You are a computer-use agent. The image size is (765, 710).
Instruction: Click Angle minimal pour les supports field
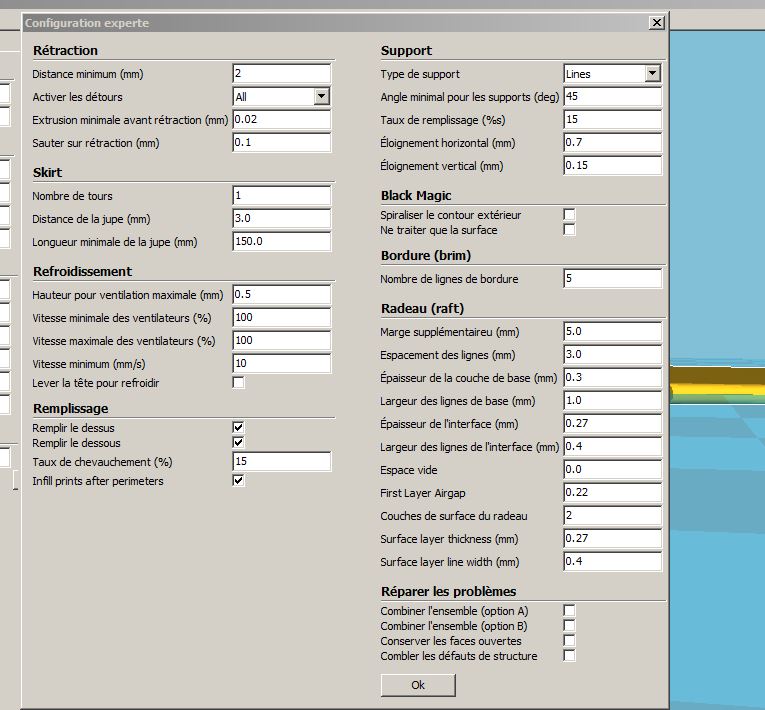(612, 97)
